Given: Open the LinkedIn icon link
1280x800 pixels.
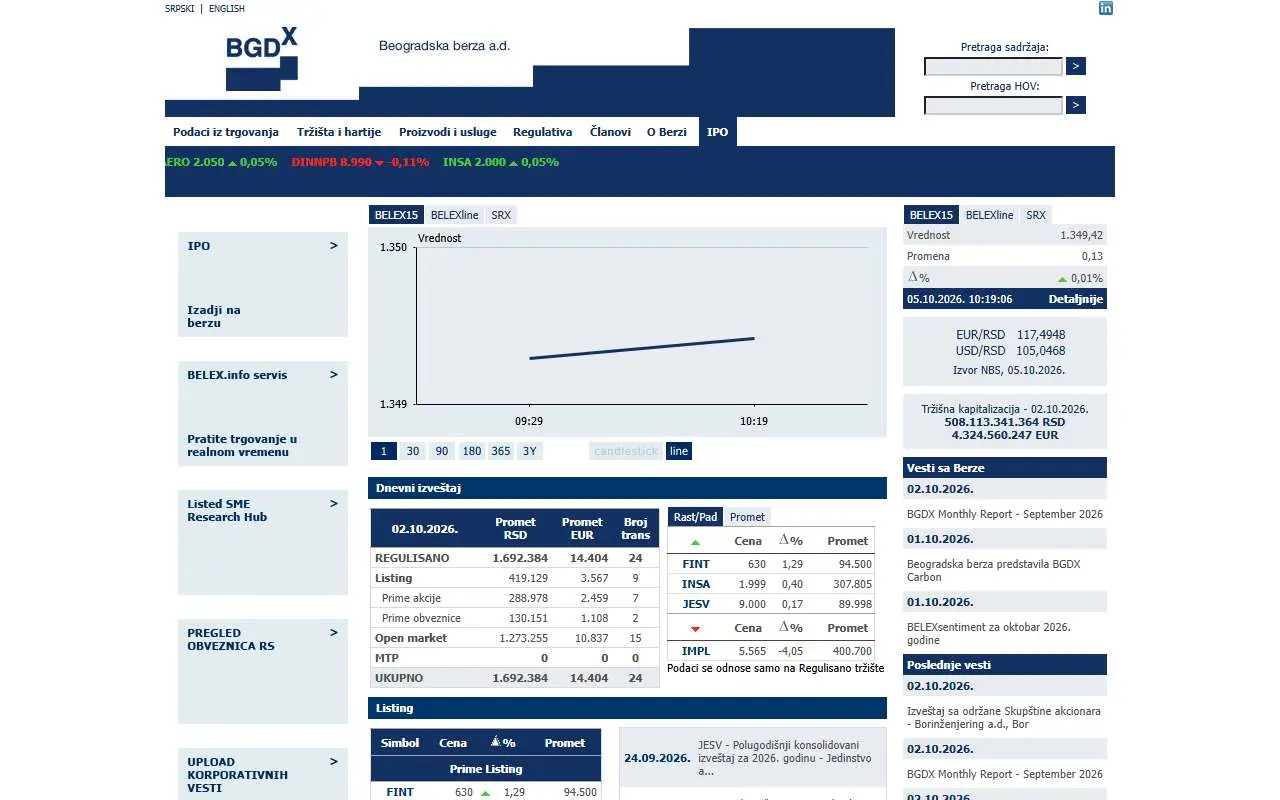Looking at the screenshot, I should click(x=1106, y=8).
